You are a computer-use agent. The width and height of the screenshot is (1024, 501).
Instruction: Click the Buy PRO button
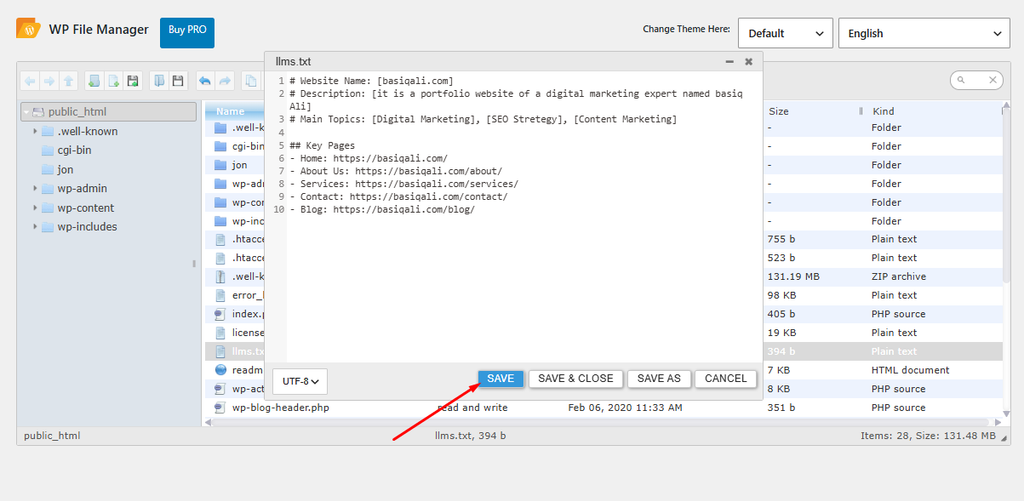pos(187,33)
